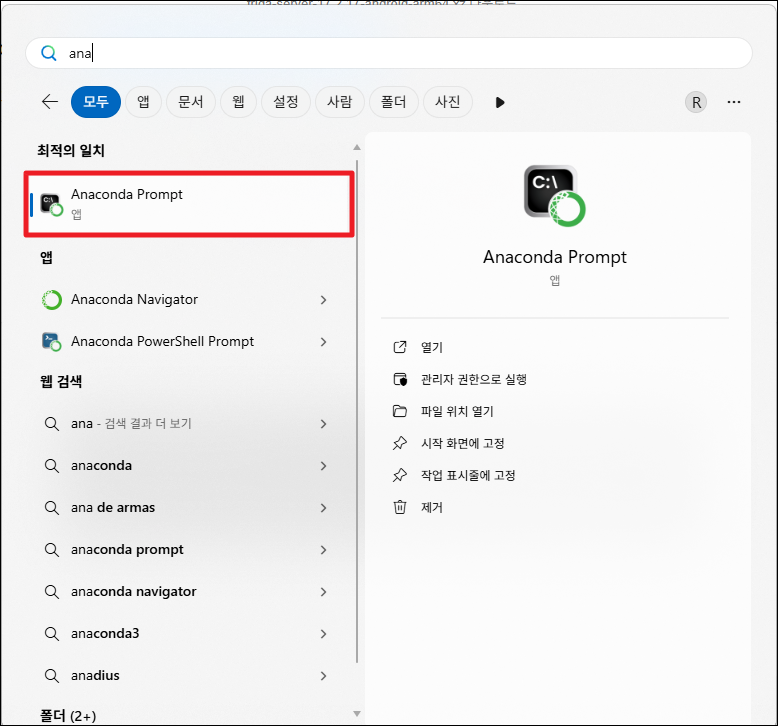
Task: Click the results list vertical scrollbar
Action: [357, 412]
